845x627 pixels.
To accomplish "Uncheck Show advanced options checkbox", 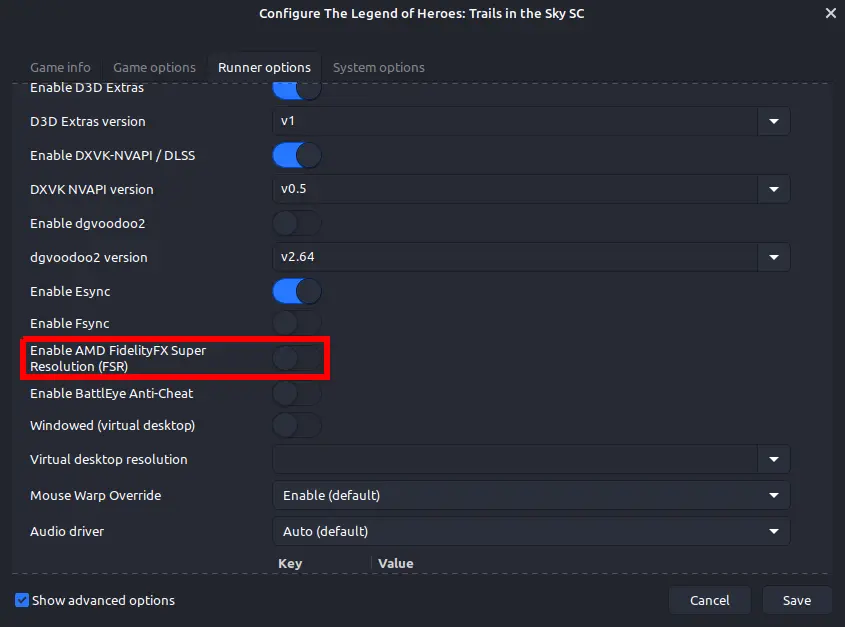I will [22, 600].
